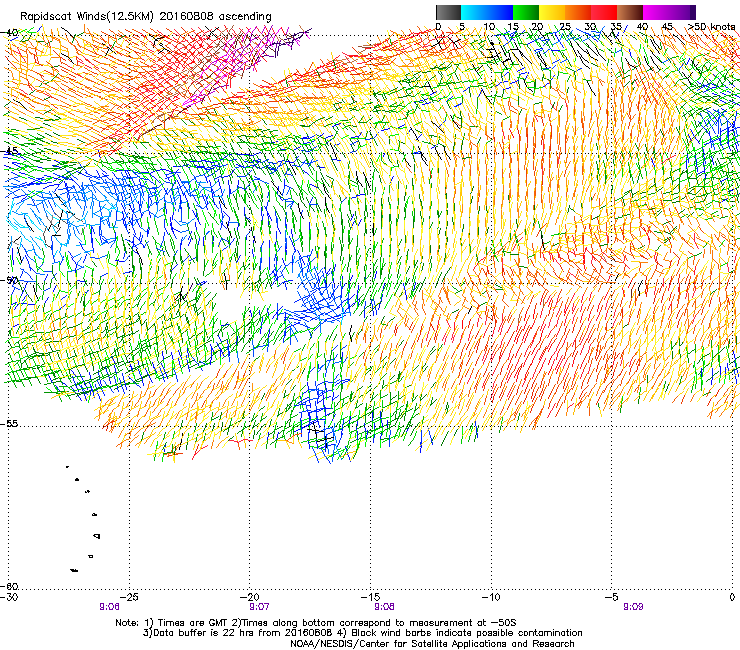740x650 pixels.
Task: Click the '40' legend scale label
Action: tap(642, 27)
